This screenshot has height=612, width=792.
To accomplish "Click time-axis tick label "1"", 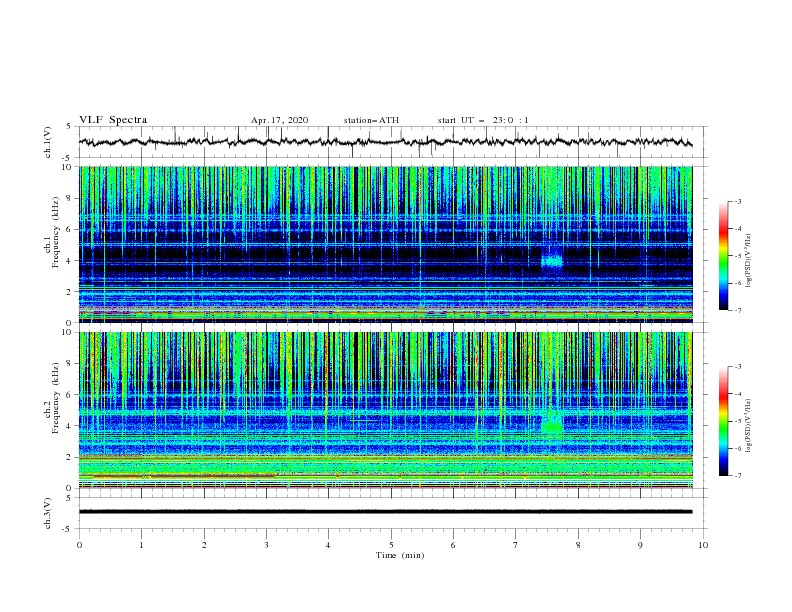I will [141, 545].
